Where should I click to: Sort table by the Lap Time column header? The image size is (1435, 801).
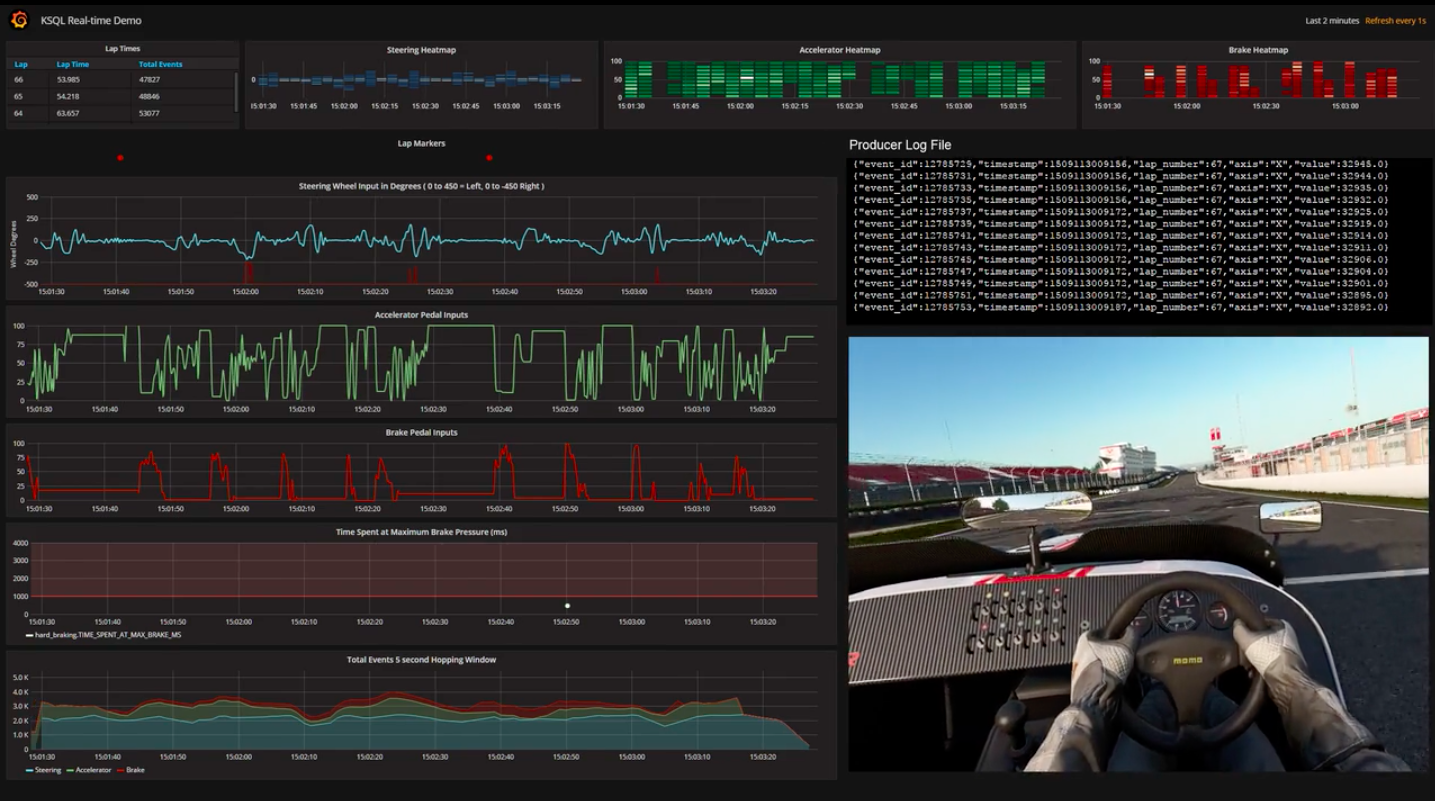(73, 64)
